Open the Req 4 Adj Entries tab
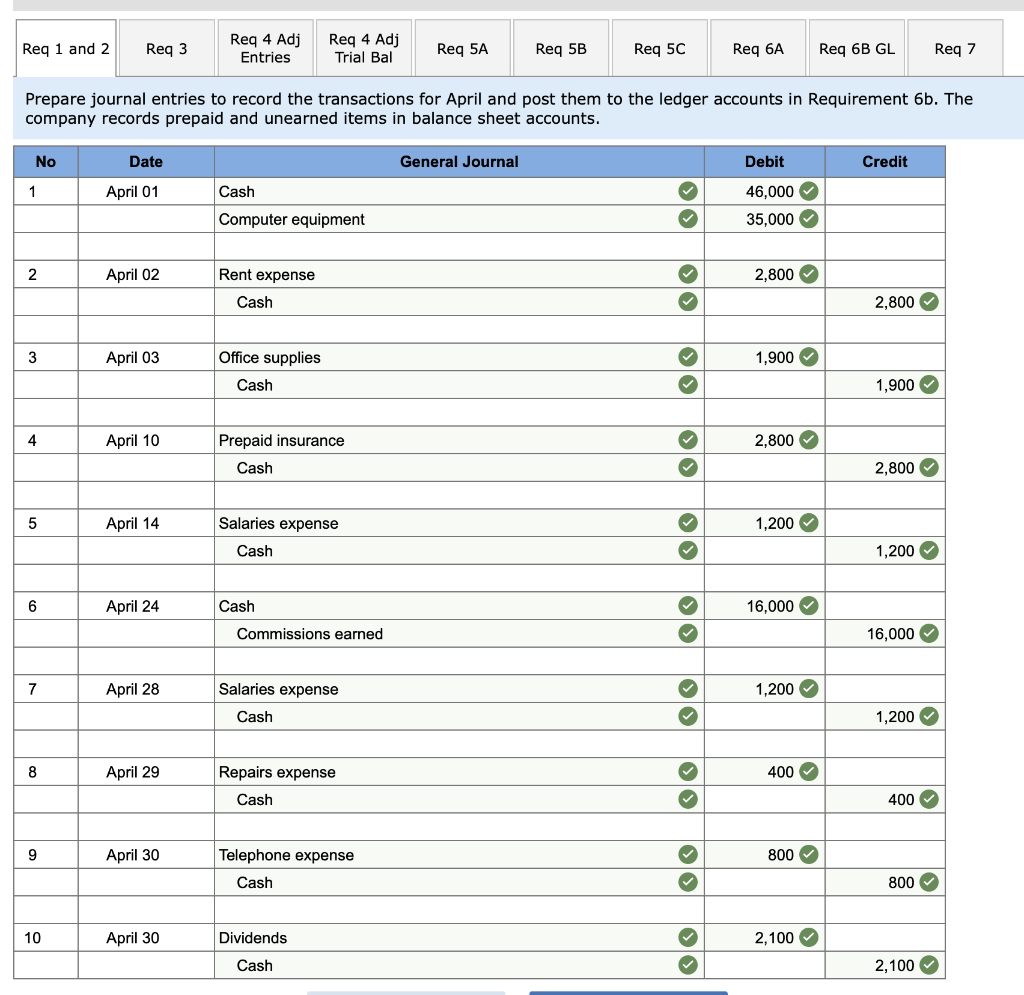This screenshot has height=995, width=1024. pyautogui.click(x=265, y=48)
